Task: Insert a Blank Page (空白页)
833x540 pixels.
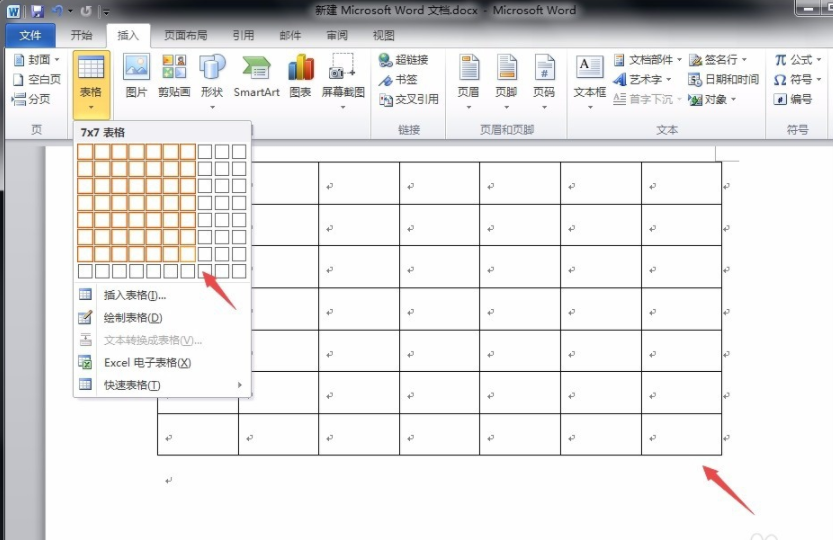Action: point(37,80)
